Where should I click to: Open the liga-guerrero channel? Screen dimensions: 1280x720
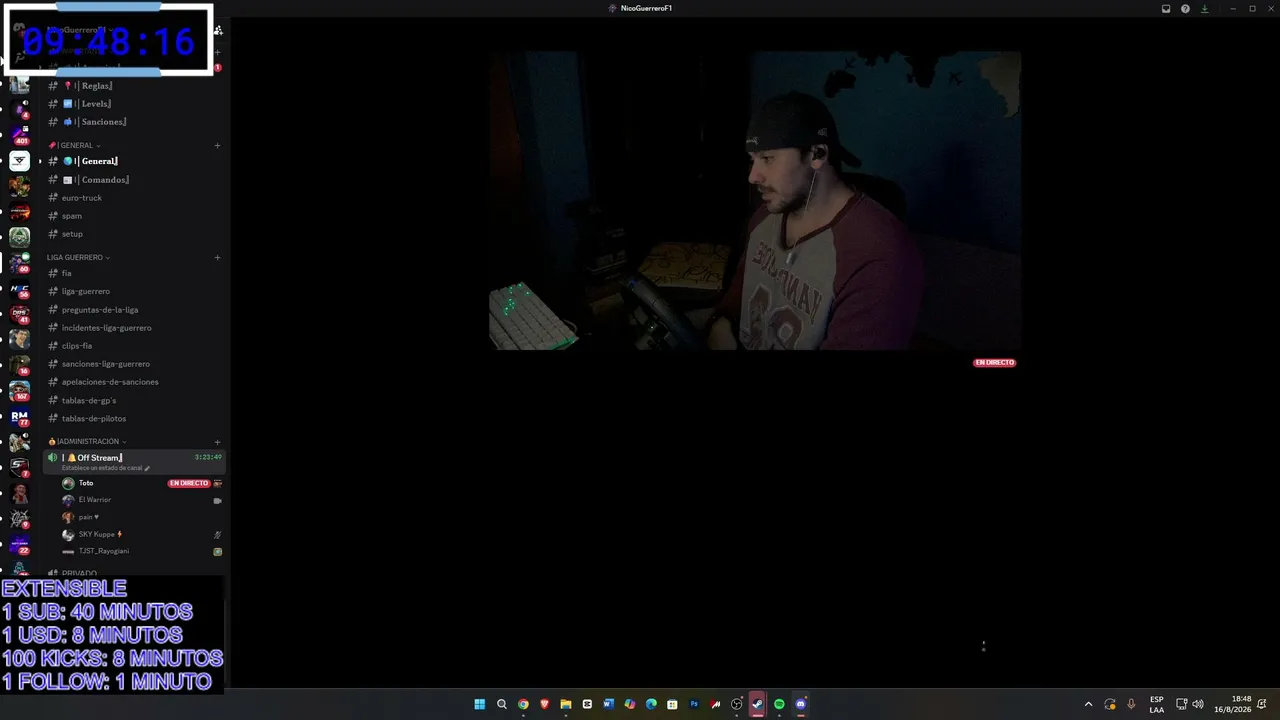point(134,291)
